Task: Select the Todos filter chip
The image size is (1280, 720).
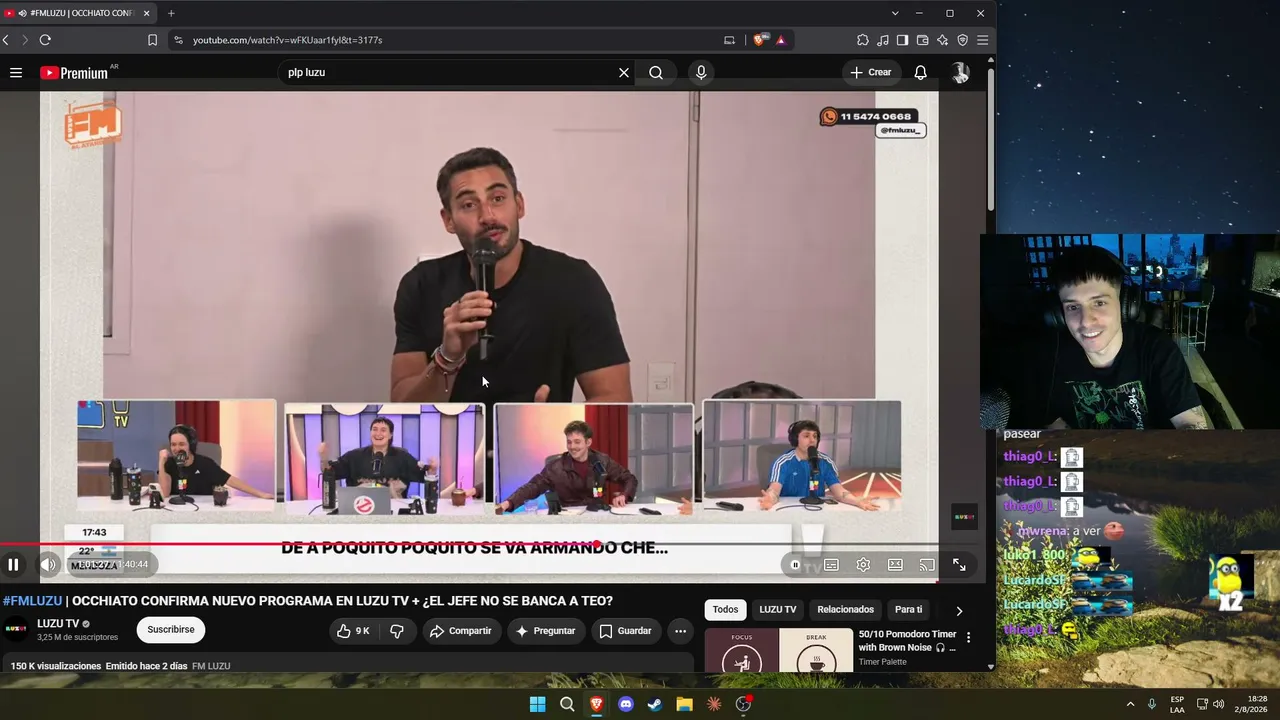Action: tap(725, 610)
